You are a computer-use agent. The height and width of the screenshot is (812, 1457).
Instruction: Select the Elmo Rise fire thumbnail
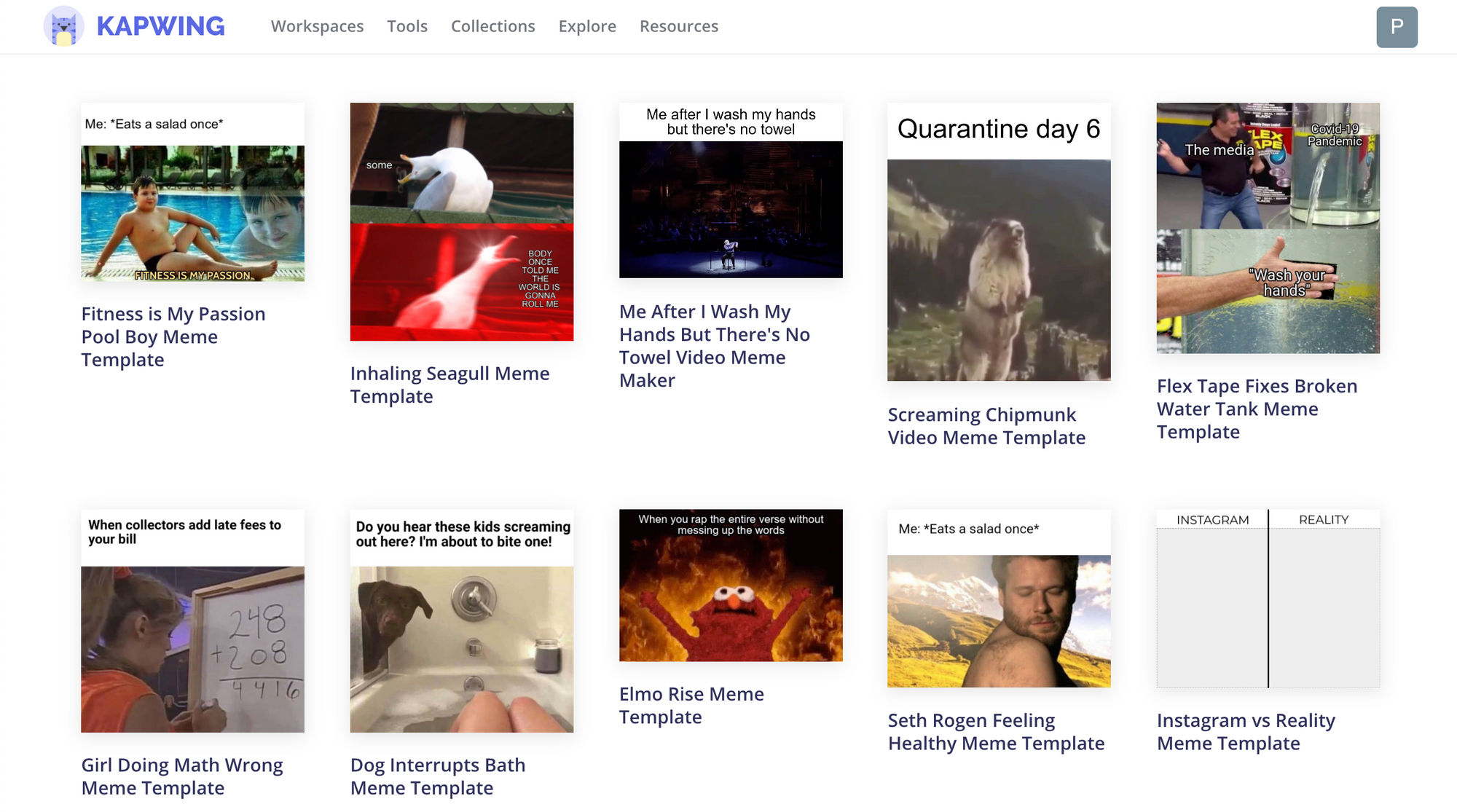coord(730,585)
